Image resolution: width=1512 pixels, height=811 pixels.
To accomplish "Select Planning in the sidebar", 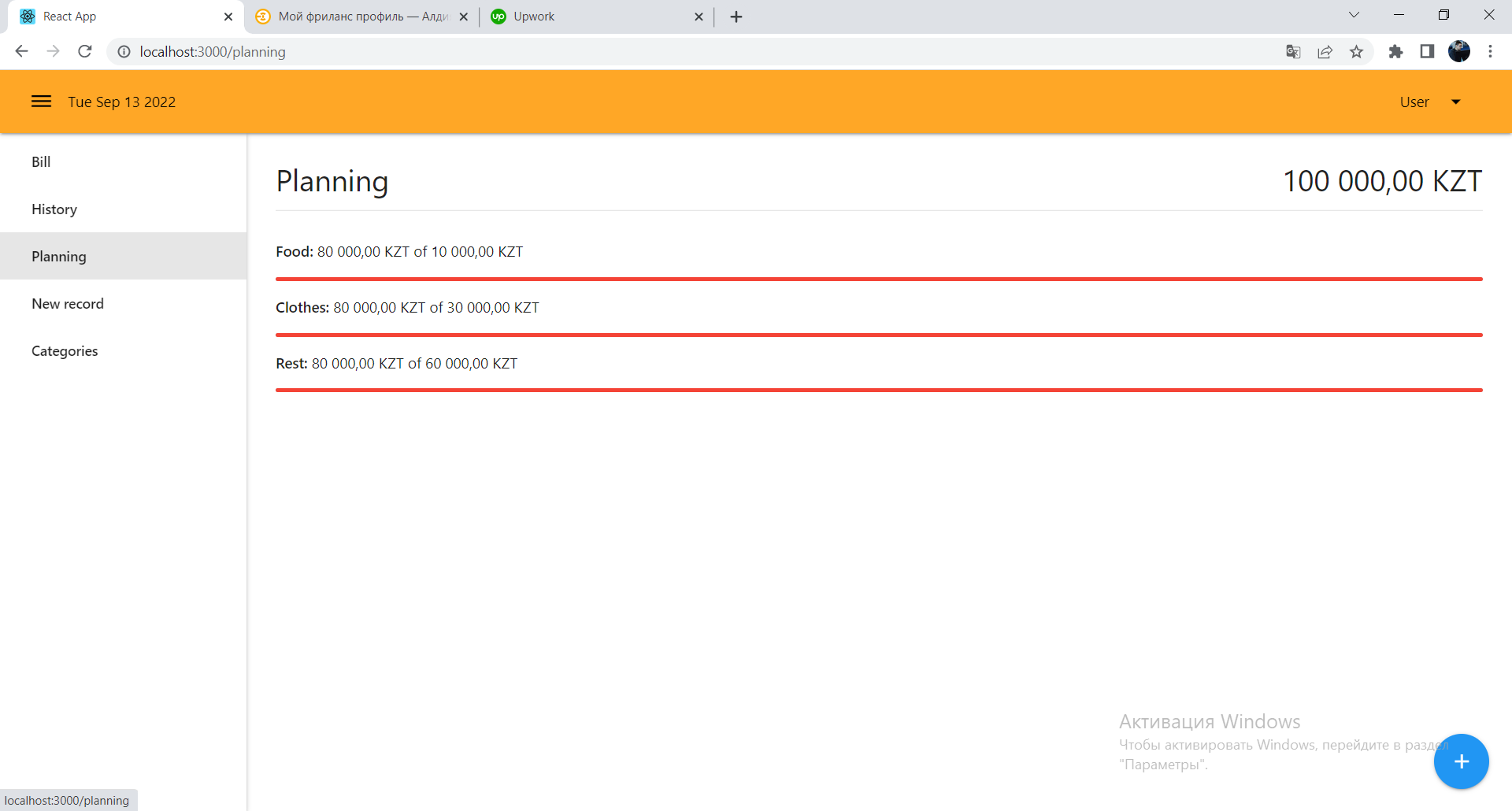I will click(124, 256).
